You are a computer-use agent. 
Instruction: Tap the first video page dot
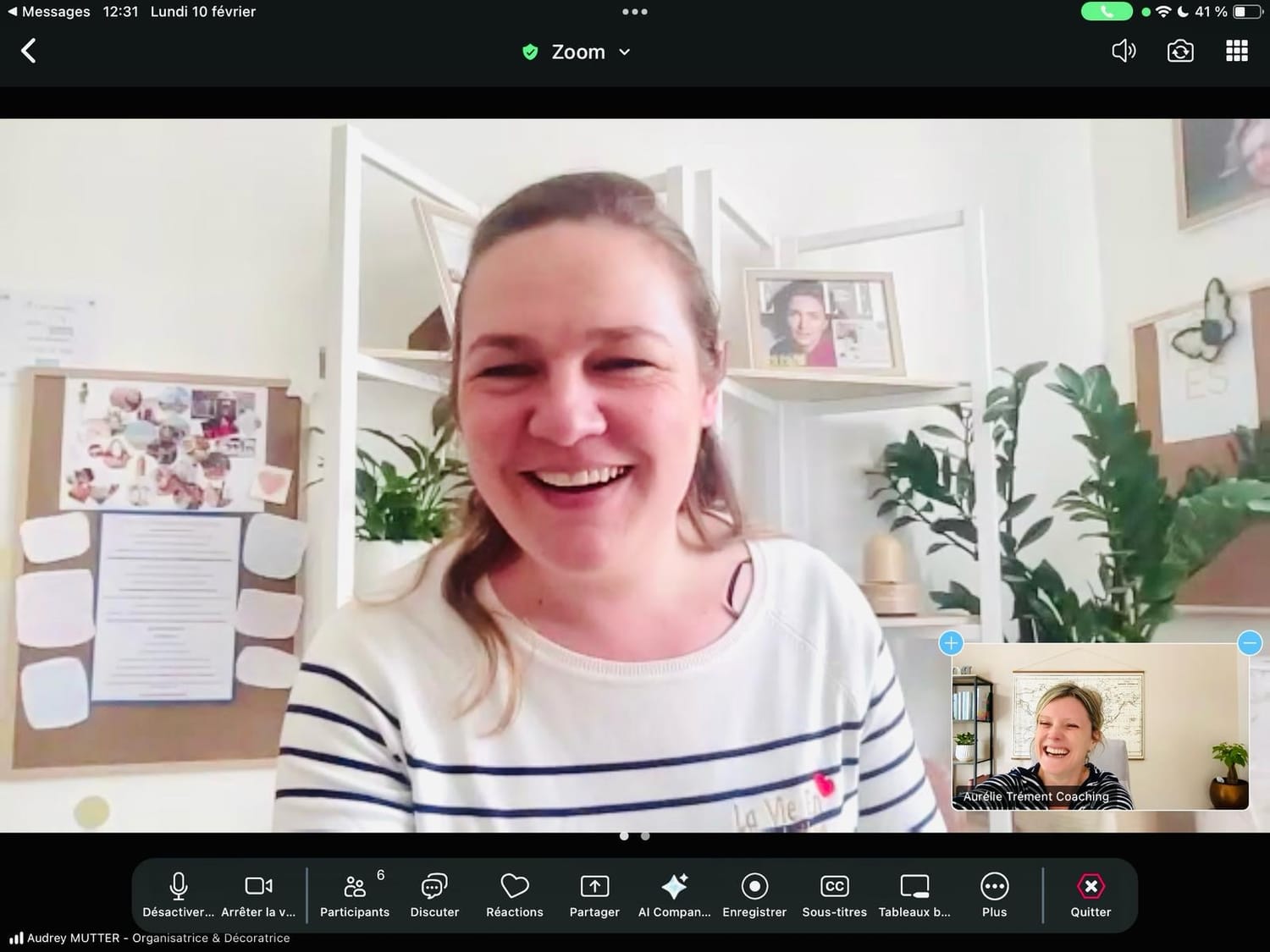coord(624,836)
